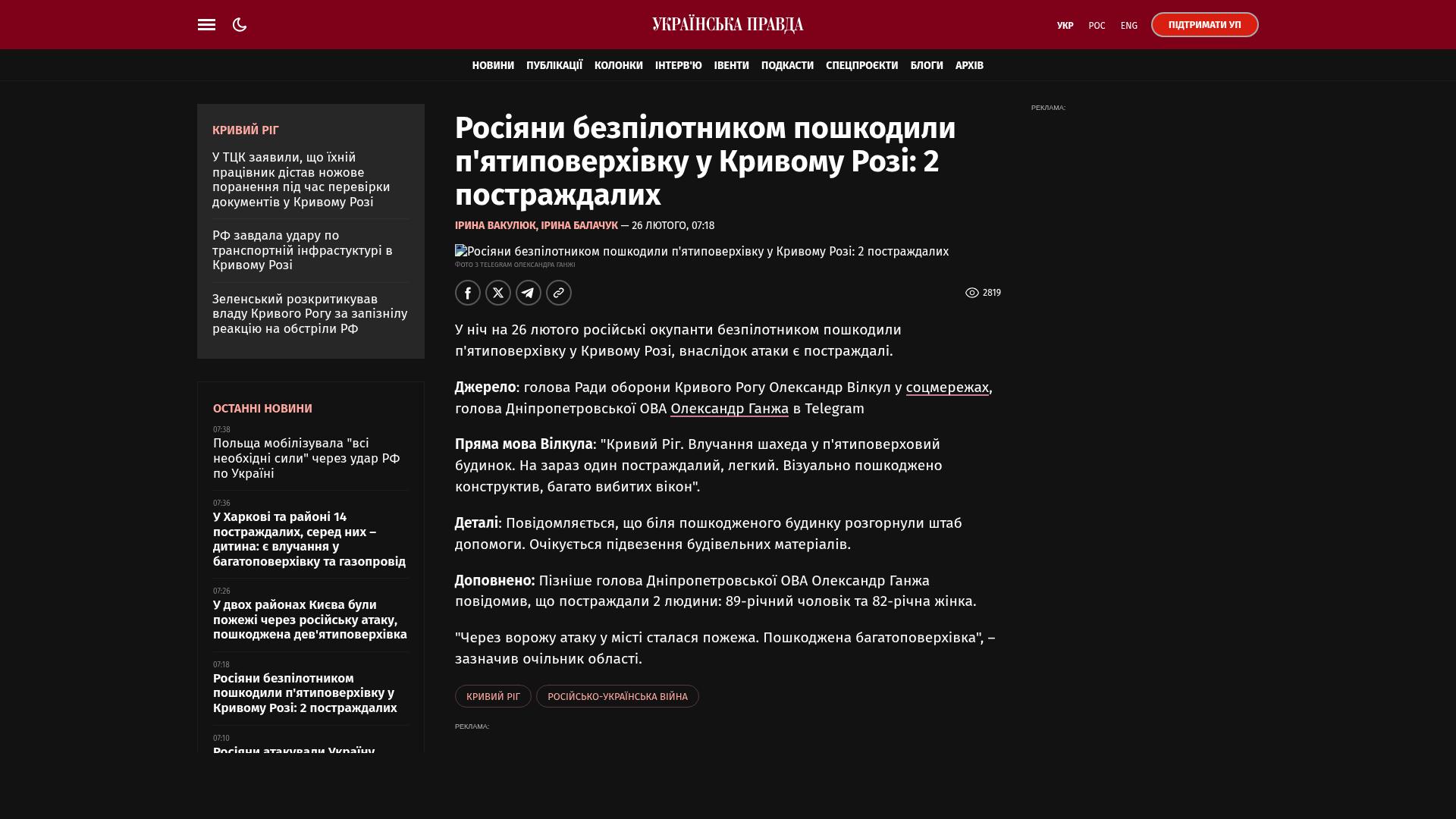1456x819 pixels.
Task: Go to Архів section
Action: 969,66
